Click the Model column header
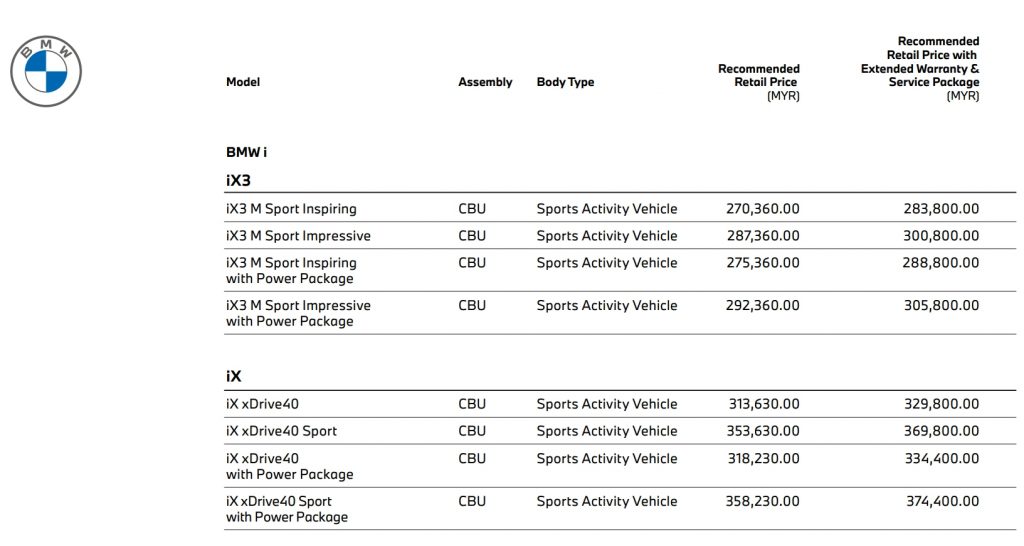This screenshot has height=546, width=1024. pos(243,82)
